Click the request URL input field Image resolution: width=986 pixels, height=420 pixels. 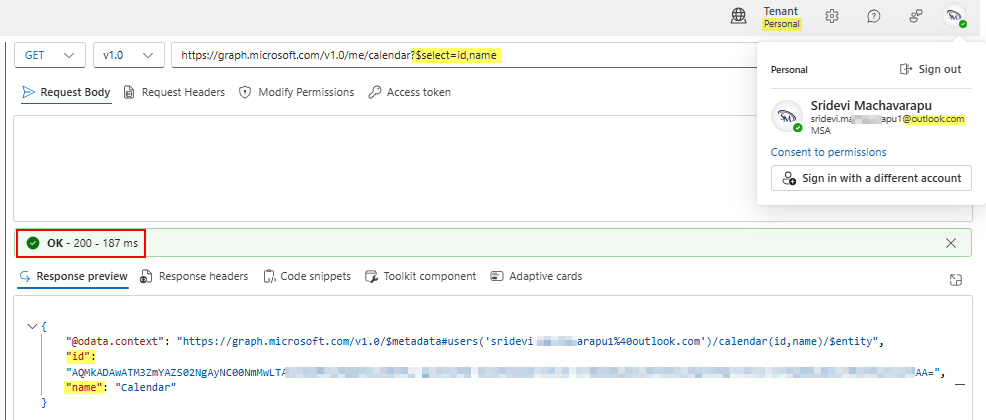click(x=464, y=55)
